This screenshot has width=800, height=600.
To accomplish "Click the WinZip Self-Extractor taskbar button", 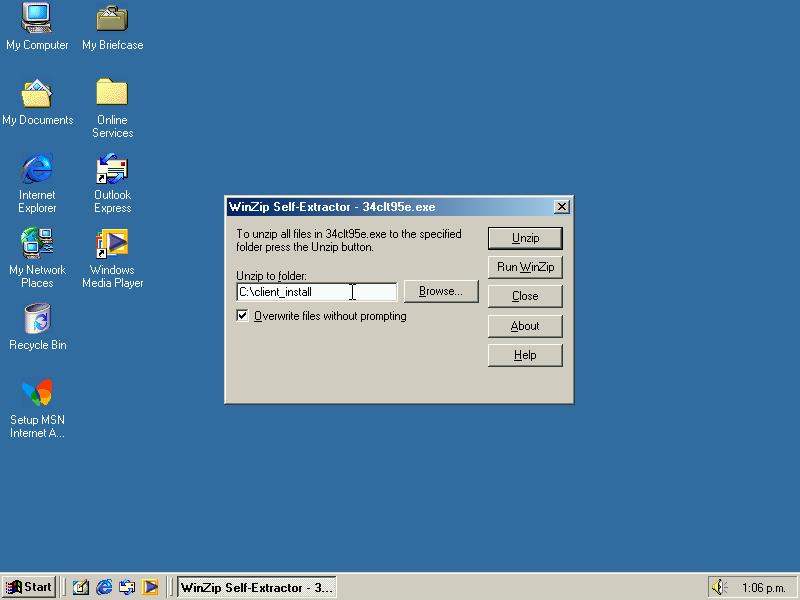I will [257, 587].
